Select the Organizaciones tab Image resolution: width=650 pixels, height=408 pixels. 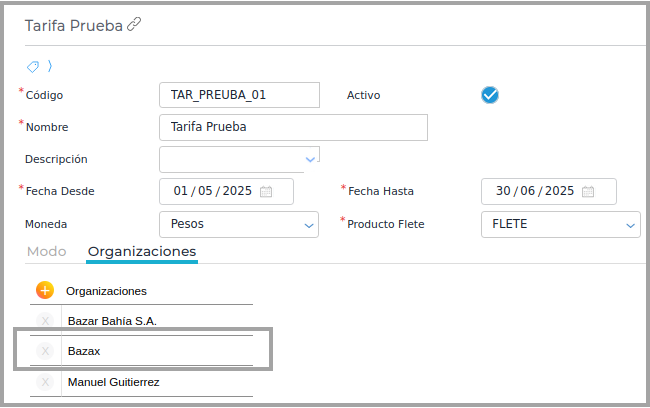click(142, 251)
